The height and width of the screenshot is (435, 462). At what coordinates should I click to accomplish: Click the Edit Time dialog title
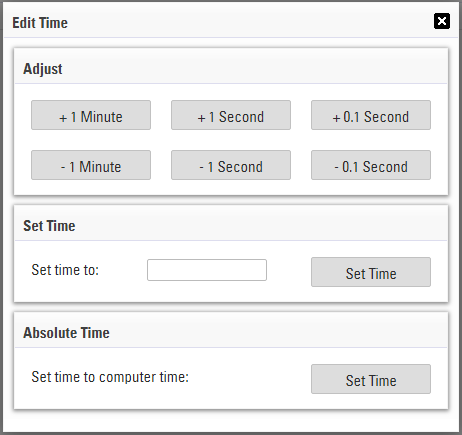coord(40,23)
